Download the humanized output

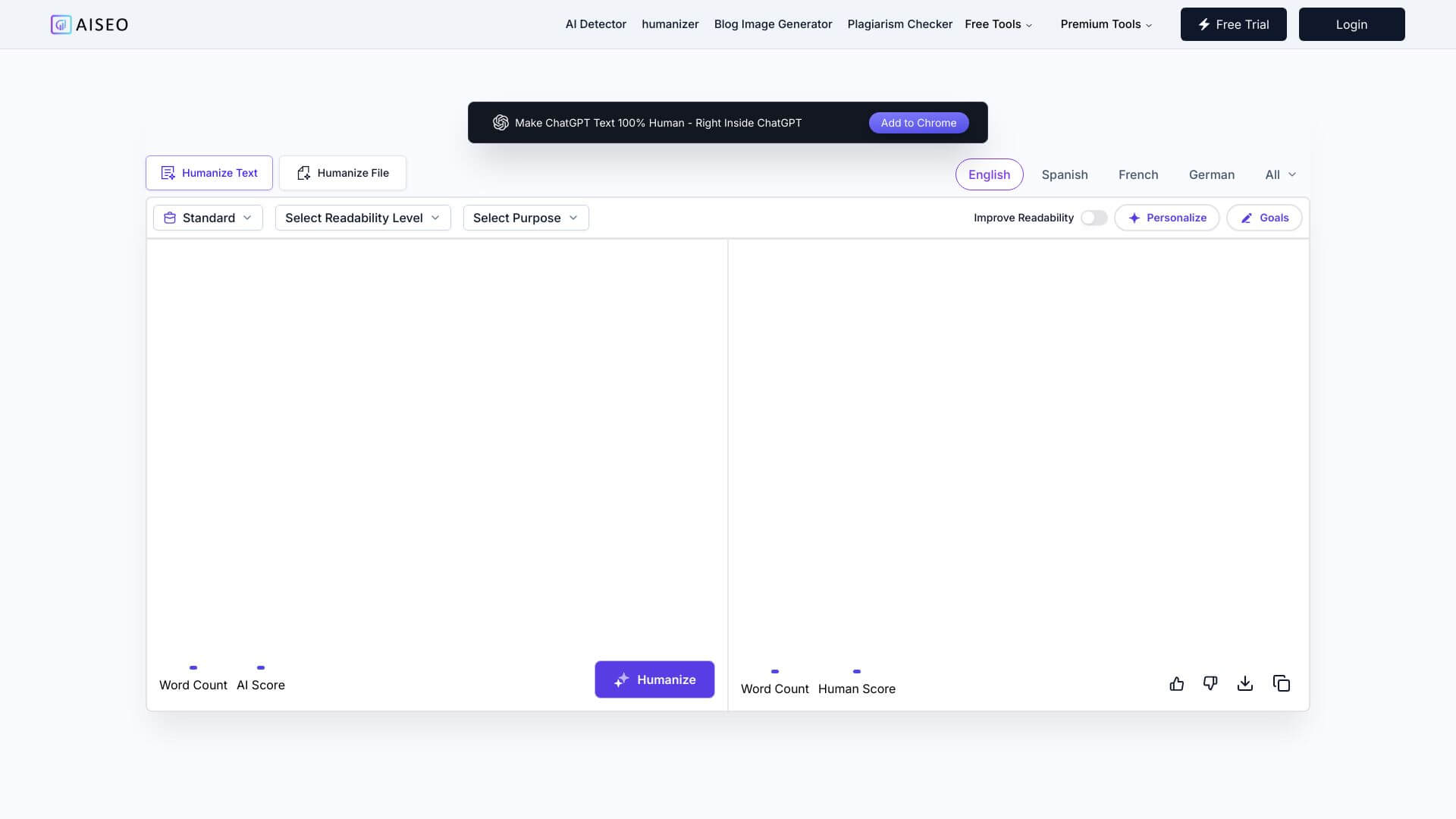click(1245, 684)
